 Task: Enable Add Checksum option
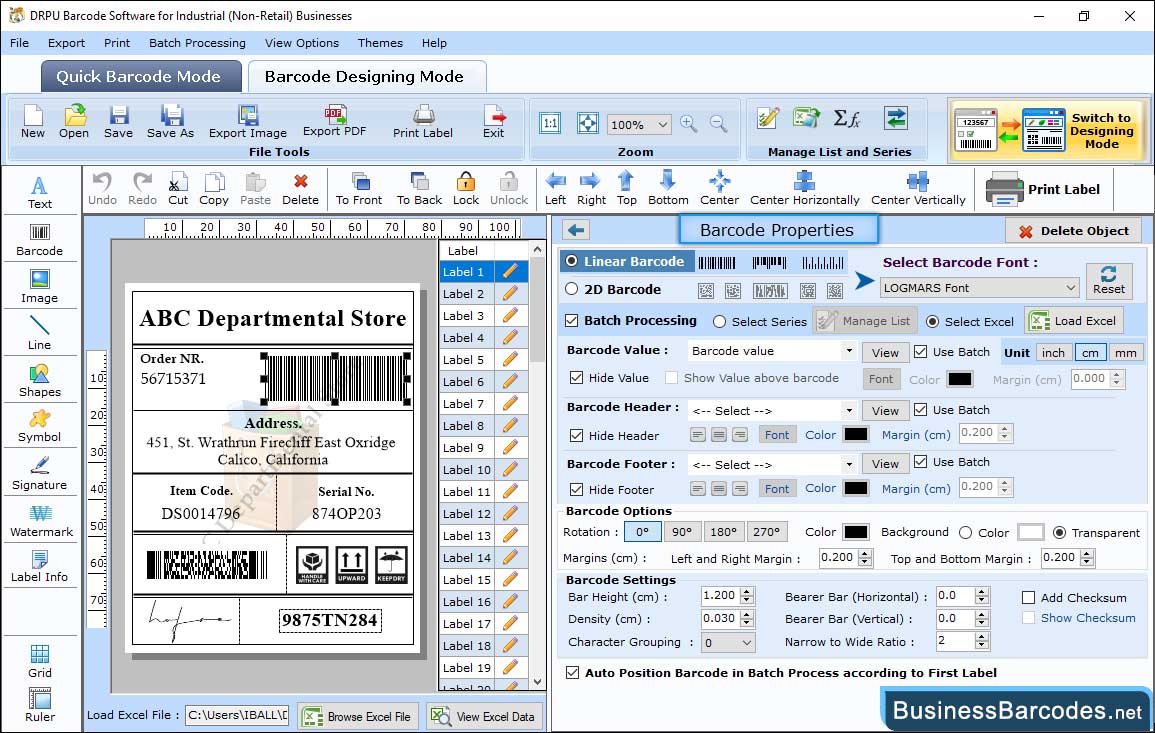[1028, 597]
